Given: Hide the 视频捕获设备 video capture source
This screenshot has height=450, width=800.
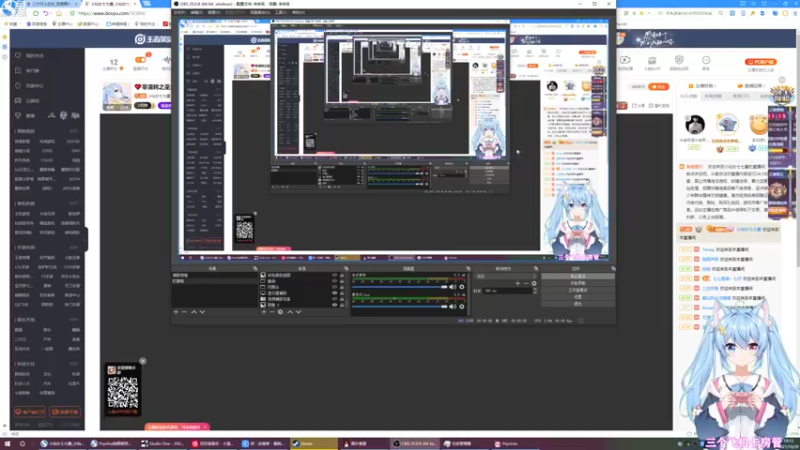Looking at the screenshot, I should point(335,299).
